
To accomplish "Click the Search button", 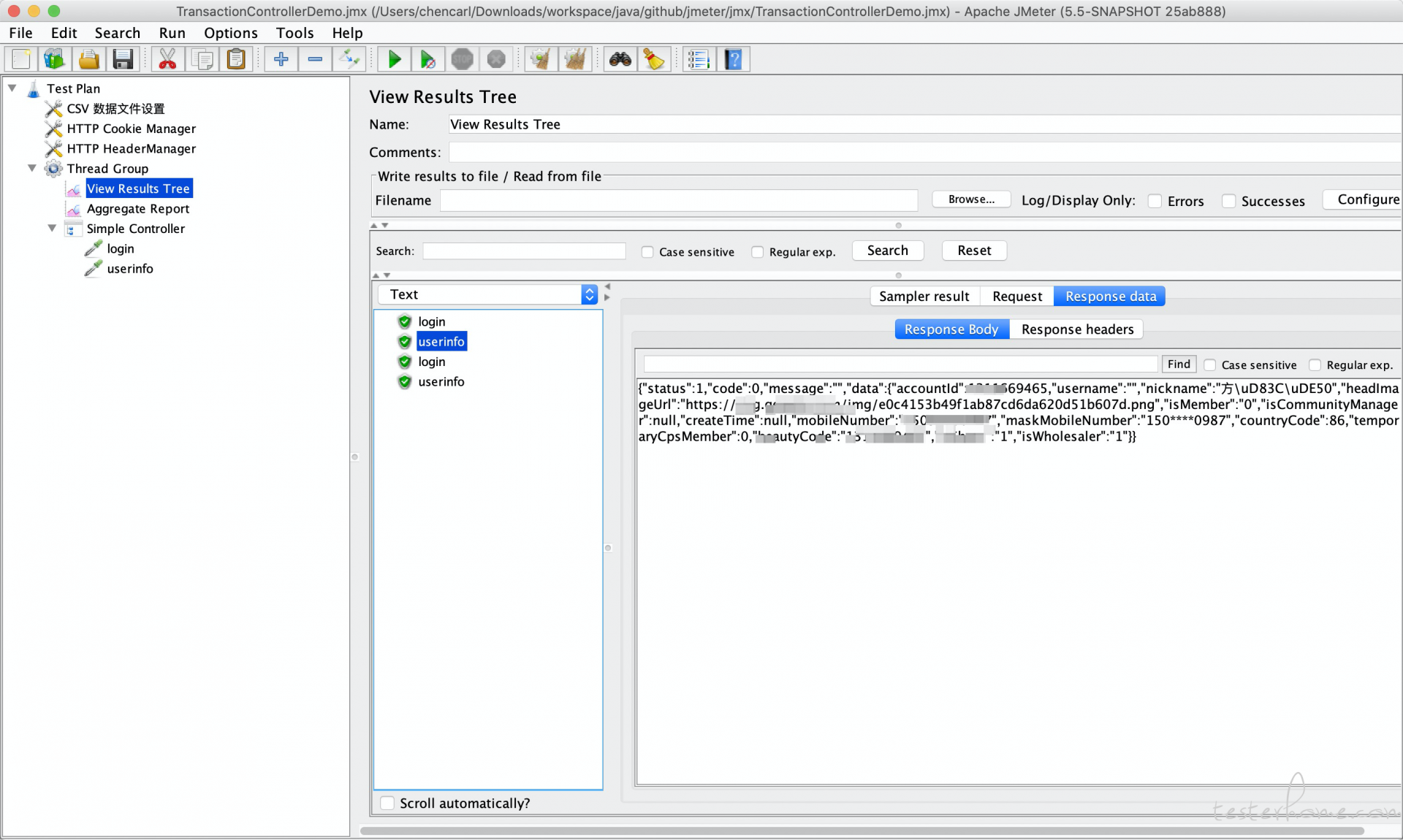I will click(x=888, y=251).
